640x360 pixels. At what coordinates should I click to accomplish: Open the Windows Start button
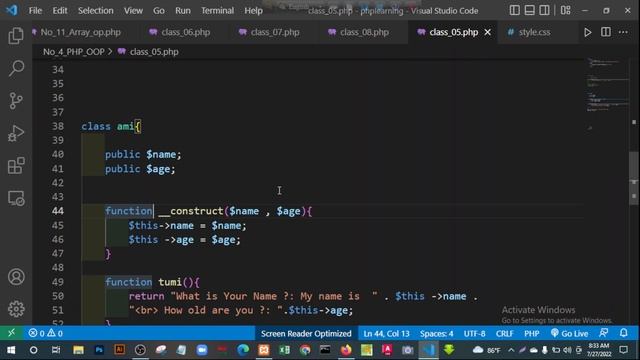11,350
